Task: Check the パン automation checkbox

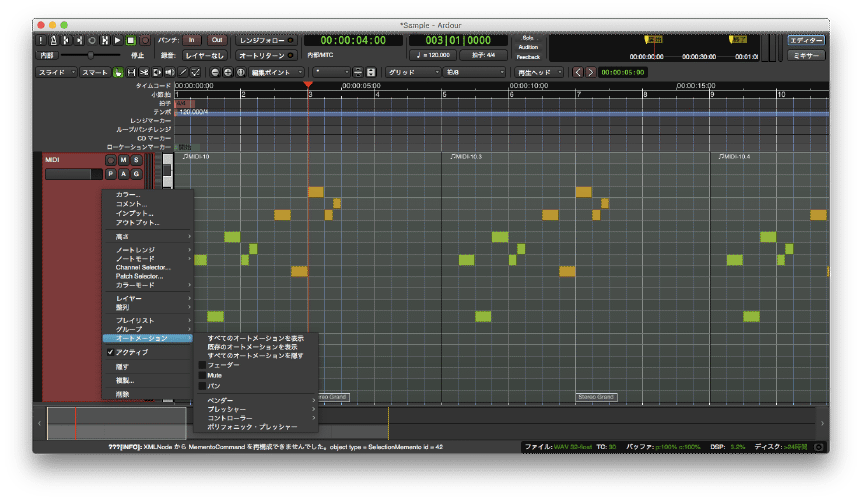Action: point(202,386)
